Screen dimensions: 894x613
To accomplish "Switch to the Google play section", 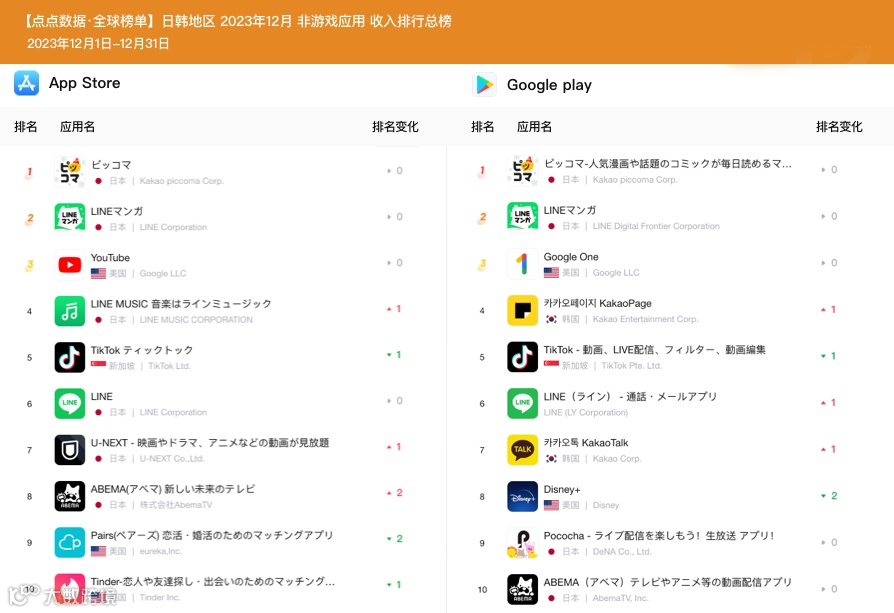I will (531, 84).
